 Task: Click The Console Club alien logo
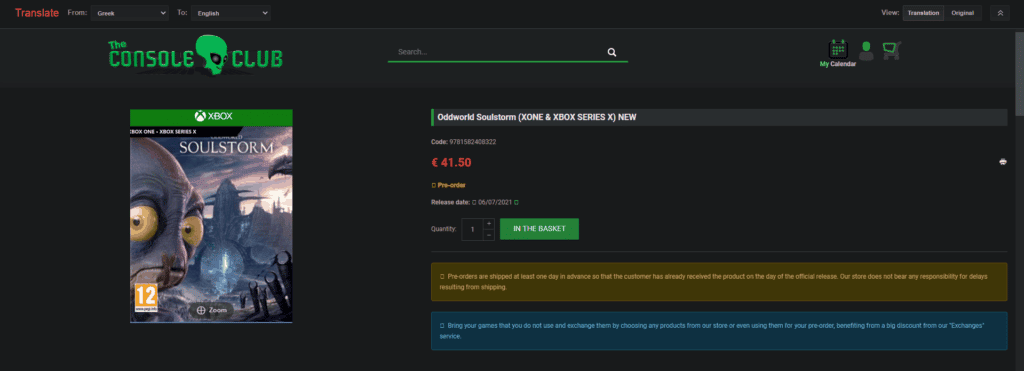tap(195, 55)
